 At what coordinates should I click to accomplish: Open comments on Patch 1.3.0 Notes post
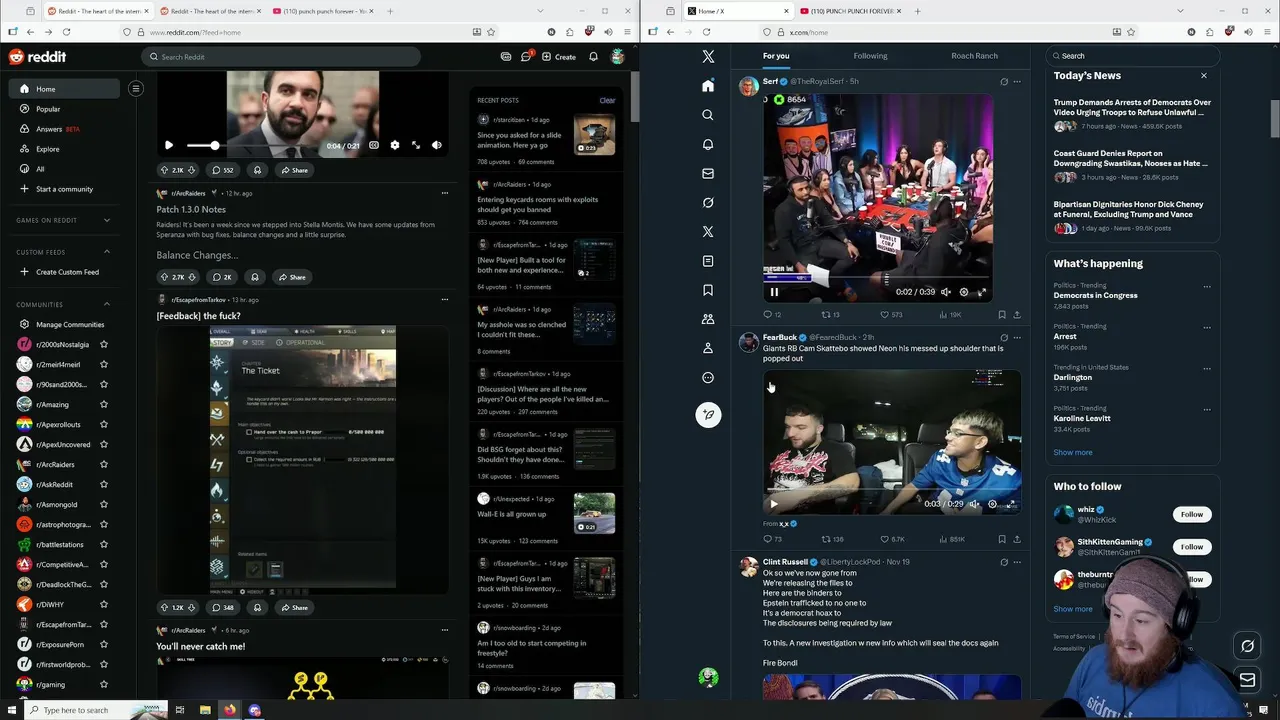pos(222,277)
